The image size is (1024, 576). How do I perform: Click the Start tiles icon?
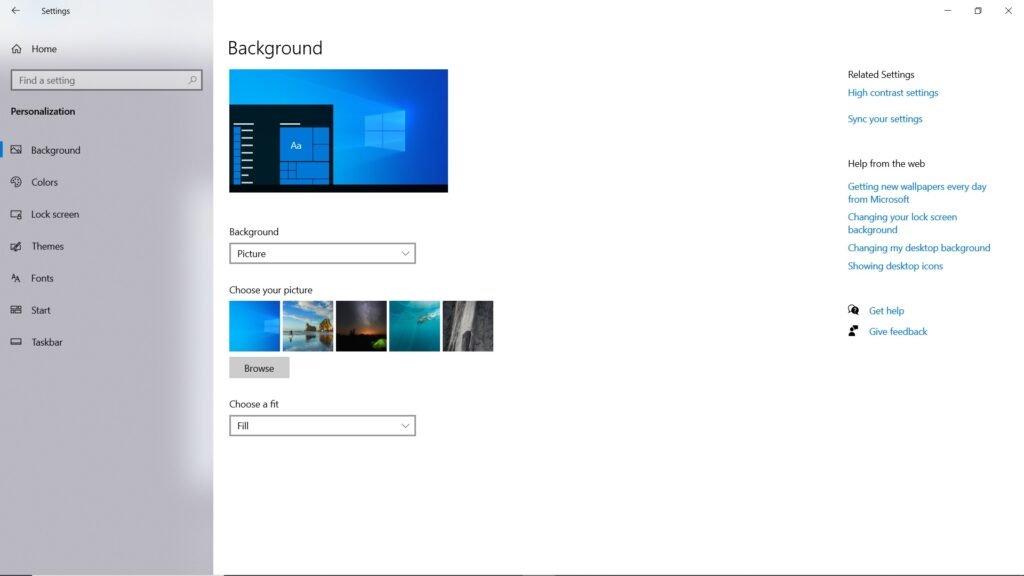point(16,310)
